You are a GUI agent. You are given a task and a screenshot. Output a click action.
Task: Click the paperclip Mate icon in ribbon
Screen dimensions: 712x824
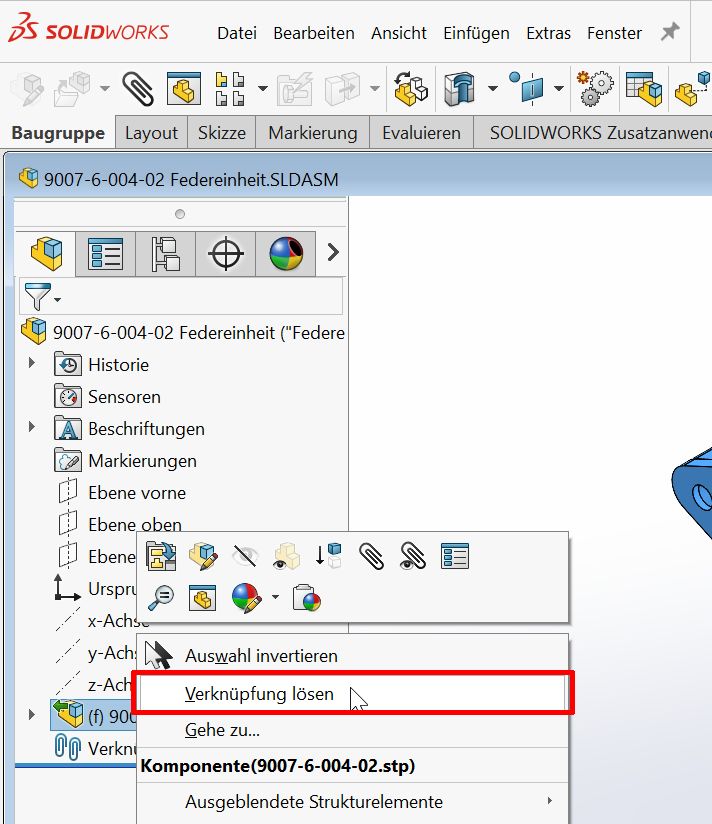pyautogui.click(x=138, y=88)
